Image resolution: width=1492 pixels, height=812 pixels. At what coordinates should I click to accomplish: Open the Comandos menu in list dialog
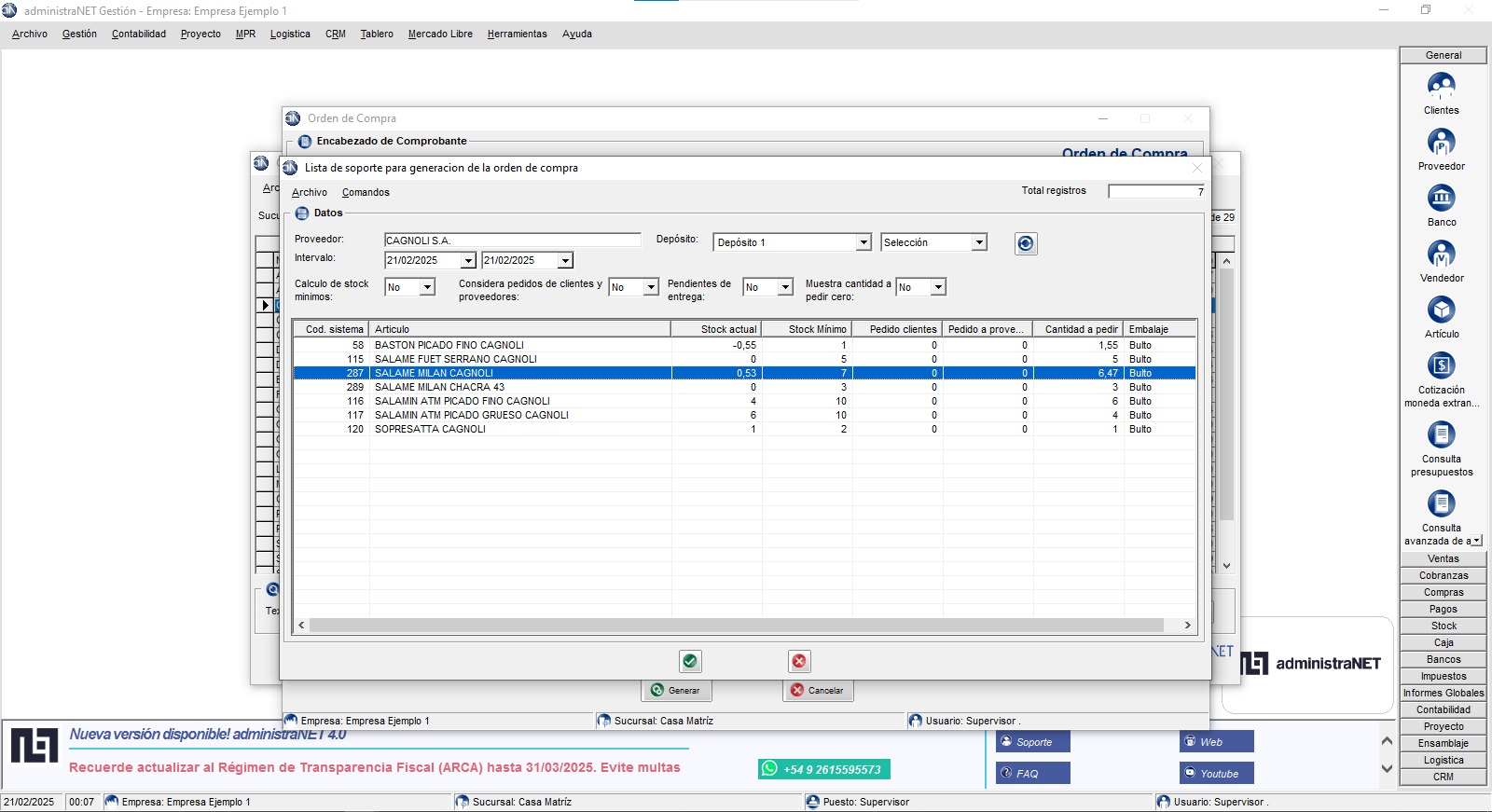pyautogui.click(x=366, y=192)
